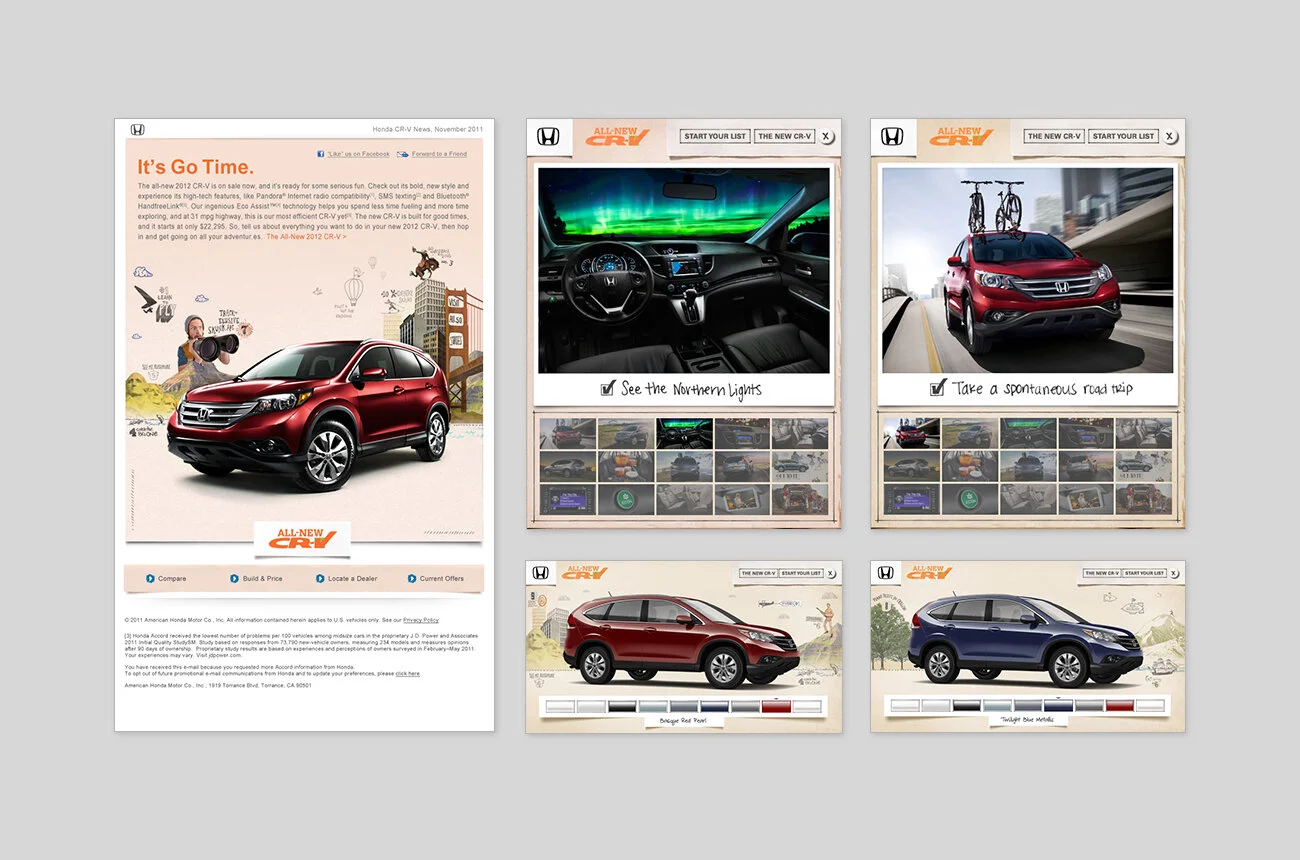This screenshot has width=1300, height=860.
Task: Click the Honda logo in the Northern Lights panel
Action: [x=548, y=137]
